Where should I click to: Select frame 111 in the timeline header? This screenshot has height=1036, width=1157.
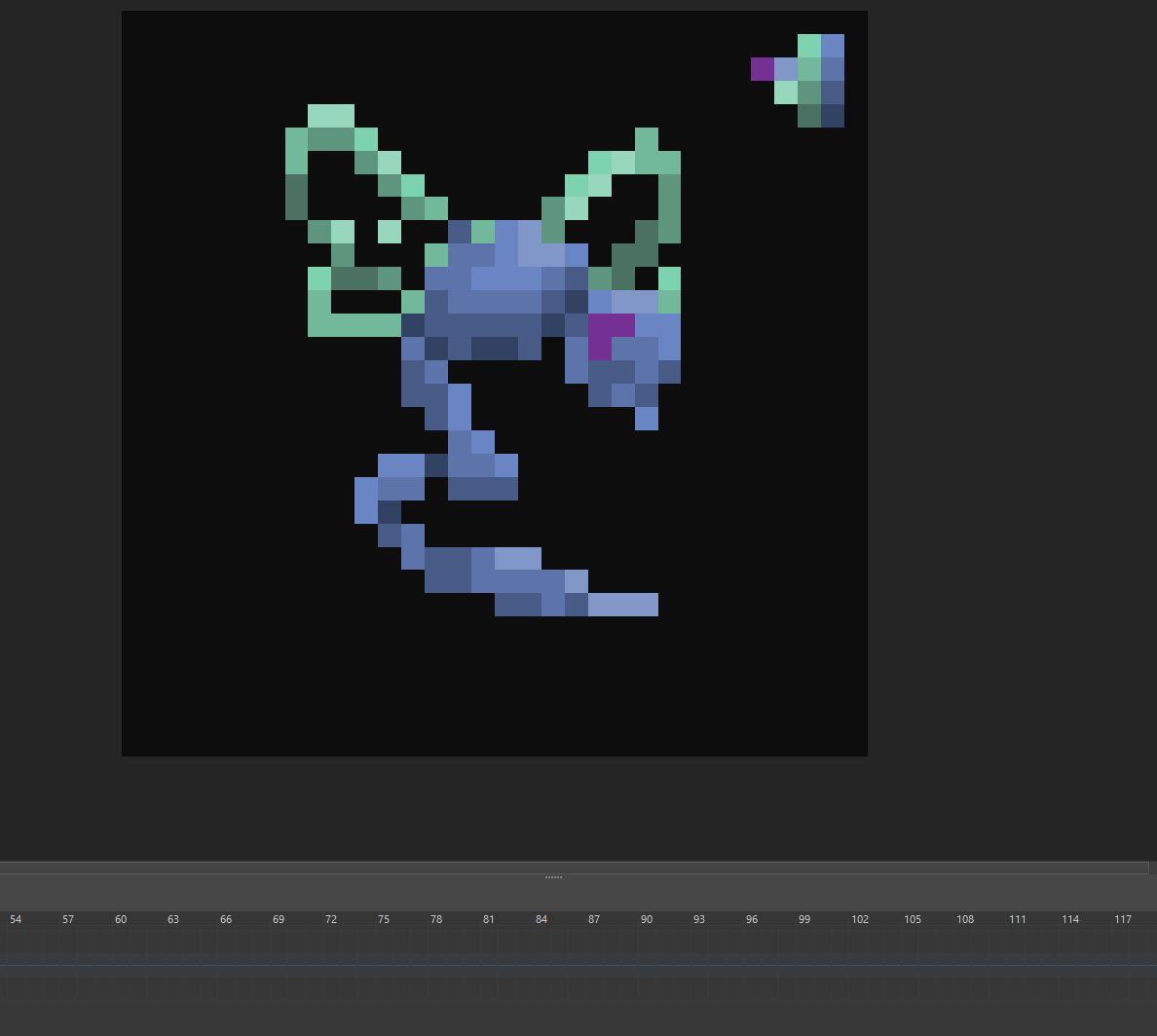point(1018,919)
